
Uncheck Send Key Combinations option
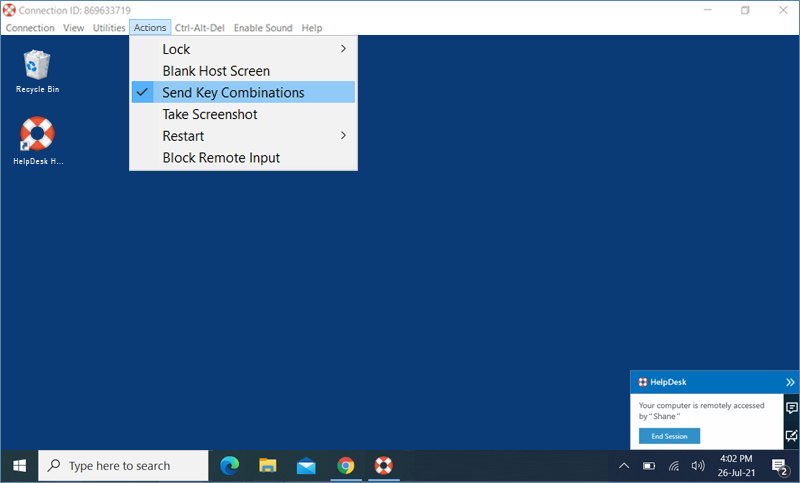(x=233, y=93)
